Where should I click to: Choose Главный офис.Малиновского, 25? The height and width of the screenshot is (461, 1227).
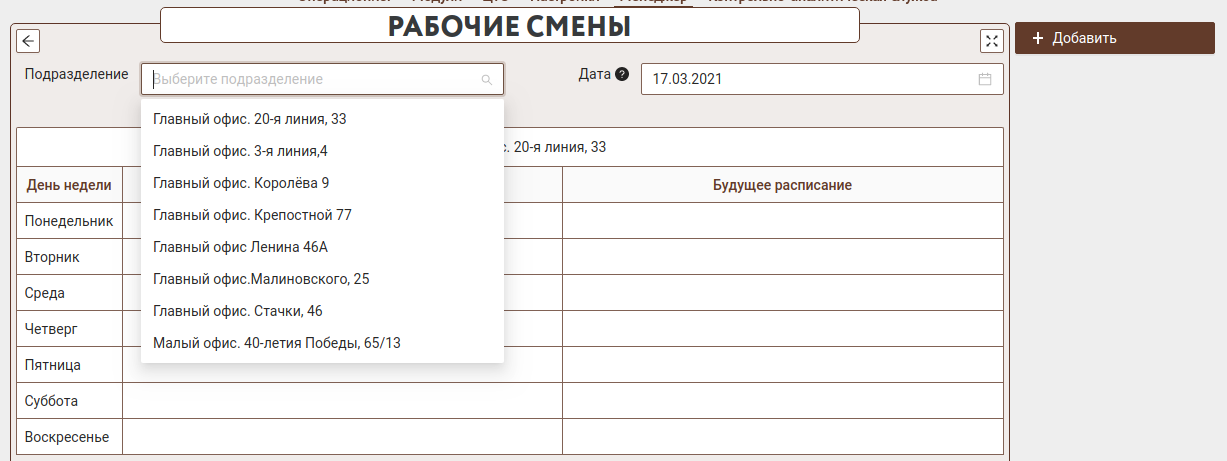[x=261, y=279]
